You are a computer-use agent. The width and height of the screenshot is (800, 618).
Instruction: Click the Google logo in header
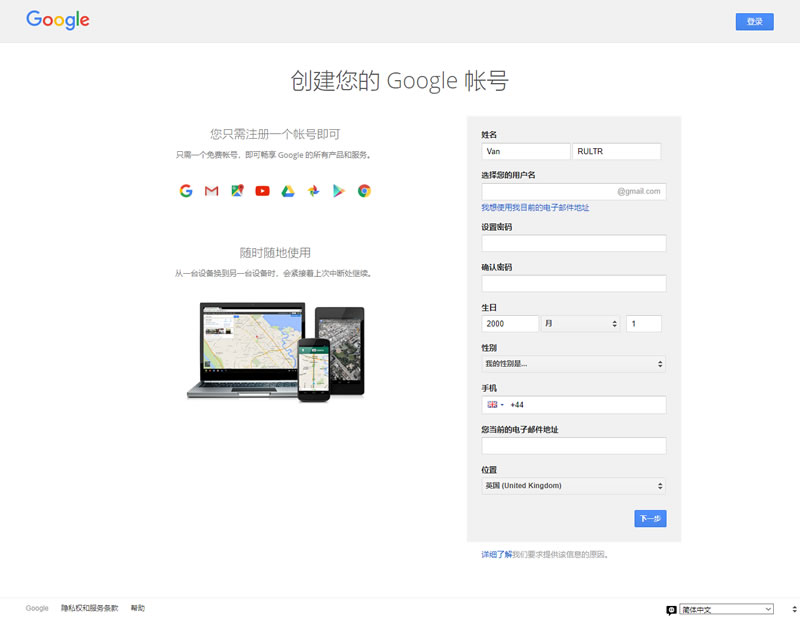(x=58, y=20)
